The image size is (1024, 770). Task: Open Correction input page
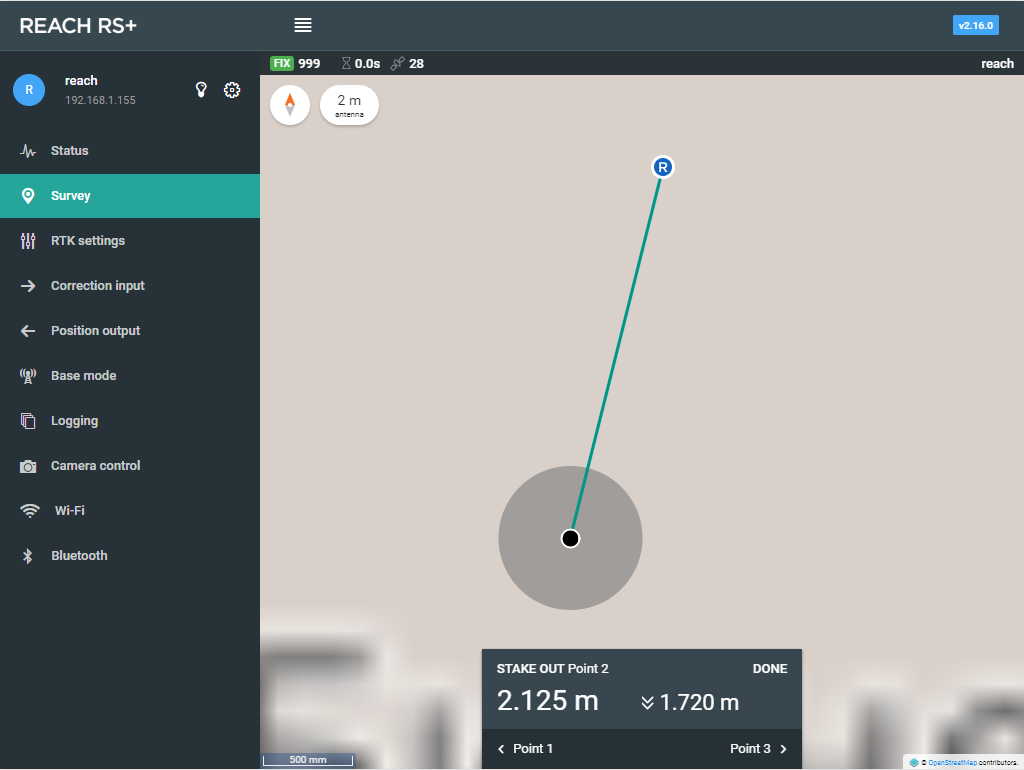pyautogui.click(x=130, y=286)
